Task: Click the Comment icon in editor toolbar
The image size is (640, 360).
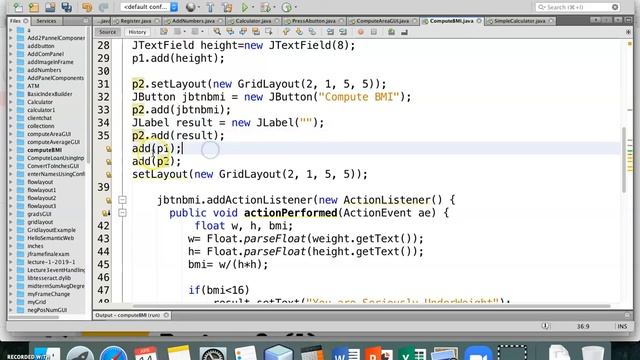Action: click(391, 32)
